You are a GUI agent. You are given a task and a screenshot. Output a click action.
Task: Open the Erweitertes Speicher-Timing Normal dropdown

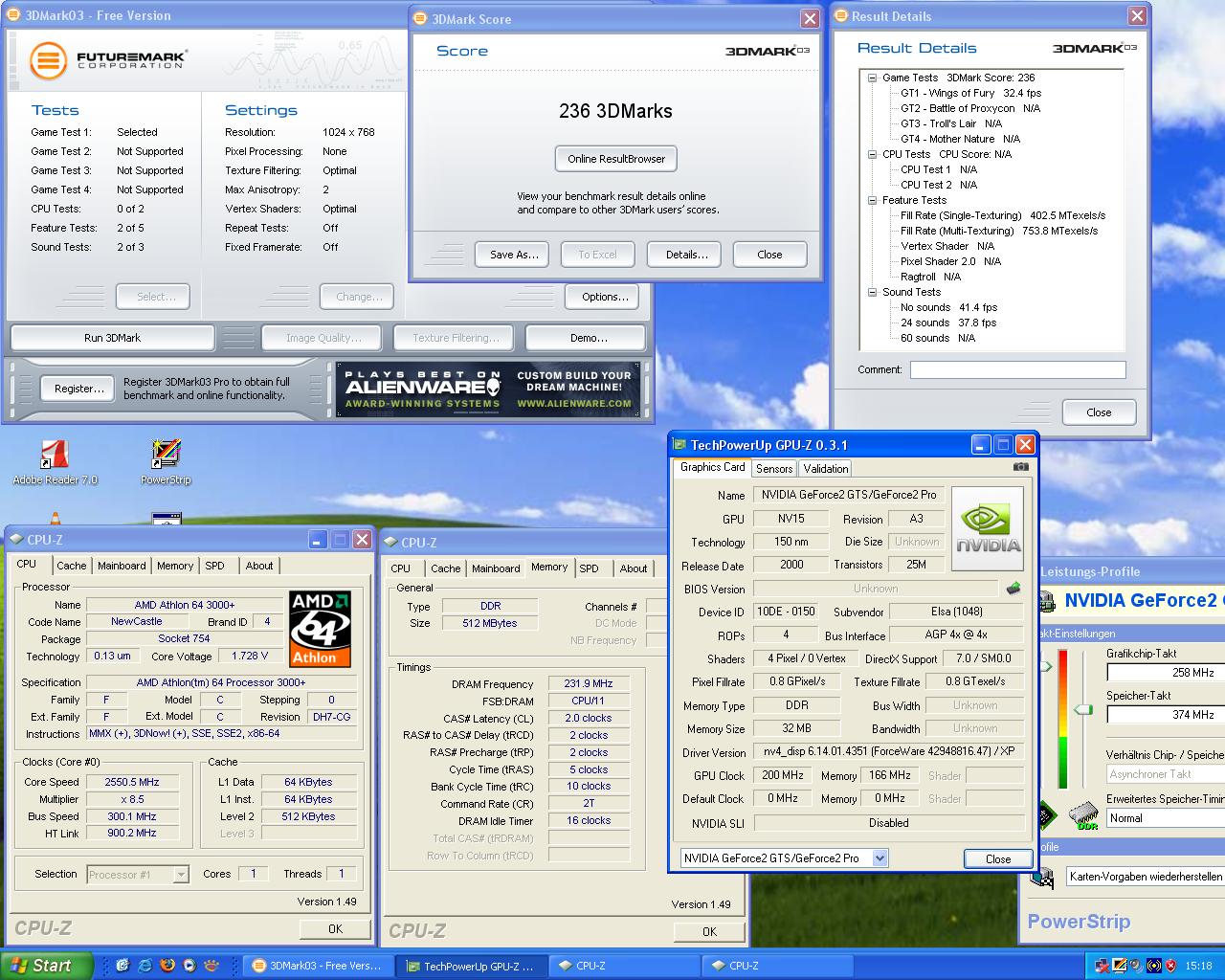1166,818
